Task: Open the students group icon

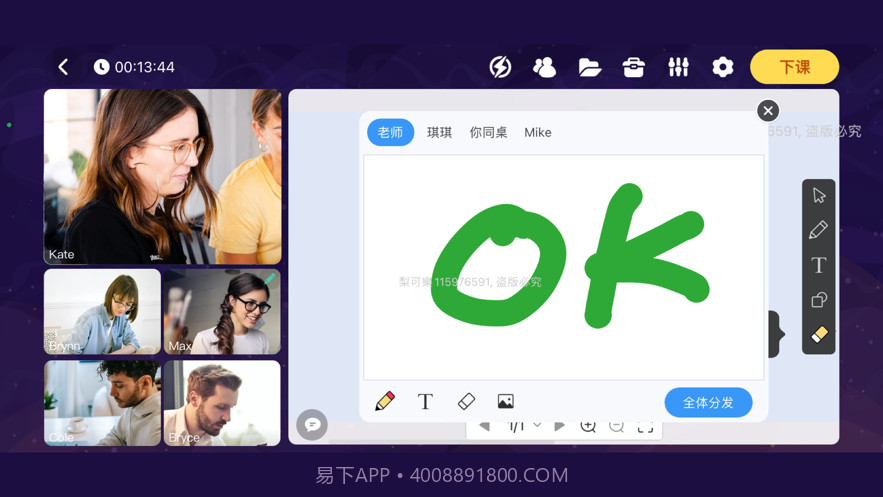Action: (544, 67)
